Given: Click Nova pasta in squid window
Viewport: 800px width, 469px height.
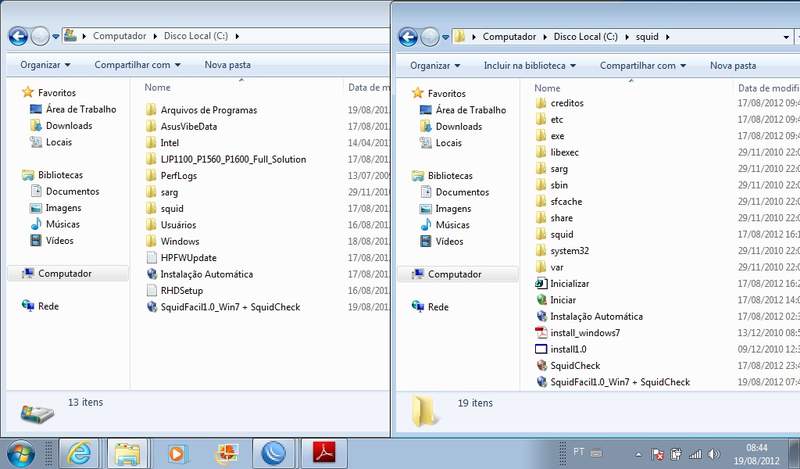Looking at the screenshot, I should point(733,66).
